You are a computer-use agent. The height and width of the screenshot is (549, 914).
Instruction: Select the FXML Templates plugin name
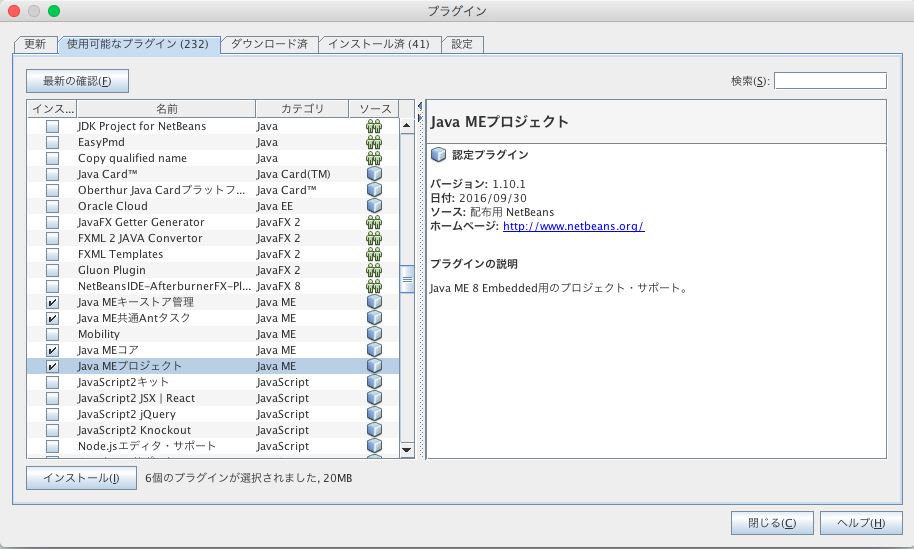(x=121, y=254)
